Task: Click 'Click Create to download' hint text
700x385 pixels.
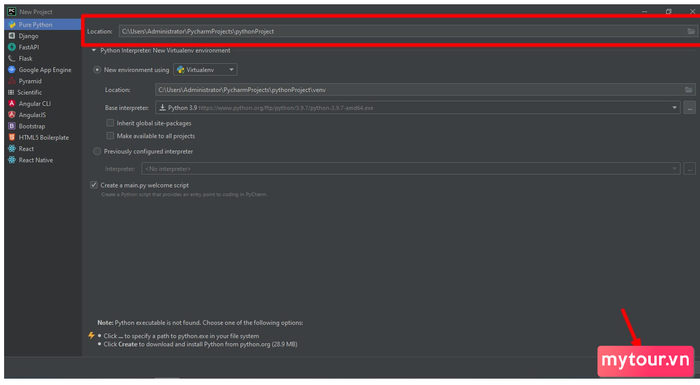Action: coord(200,344)
